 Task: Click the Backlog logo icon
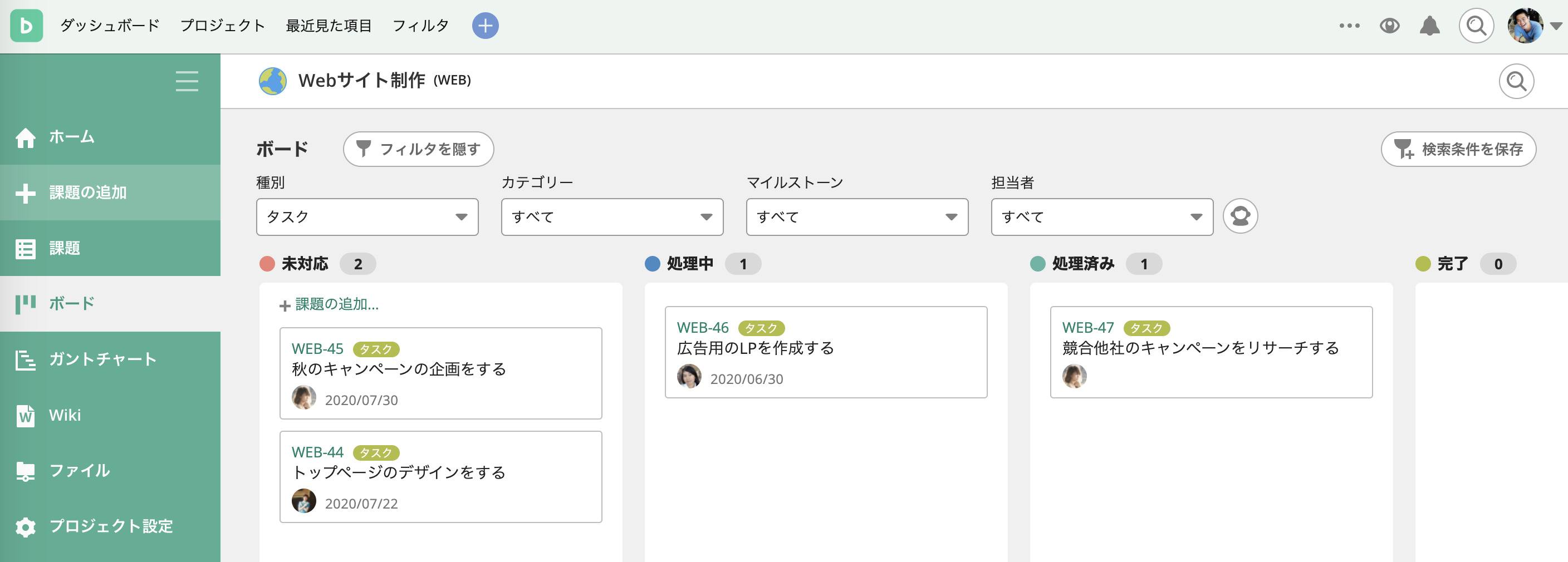pos(26,26)
